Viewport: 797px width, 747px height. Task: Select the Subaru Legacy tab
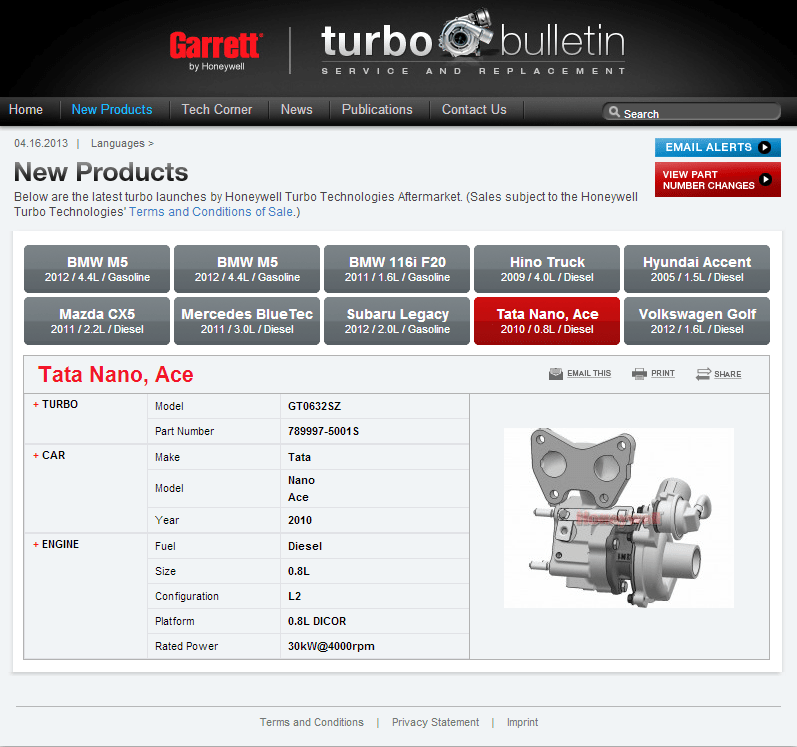pyautogui.click(x=397, y=321)
